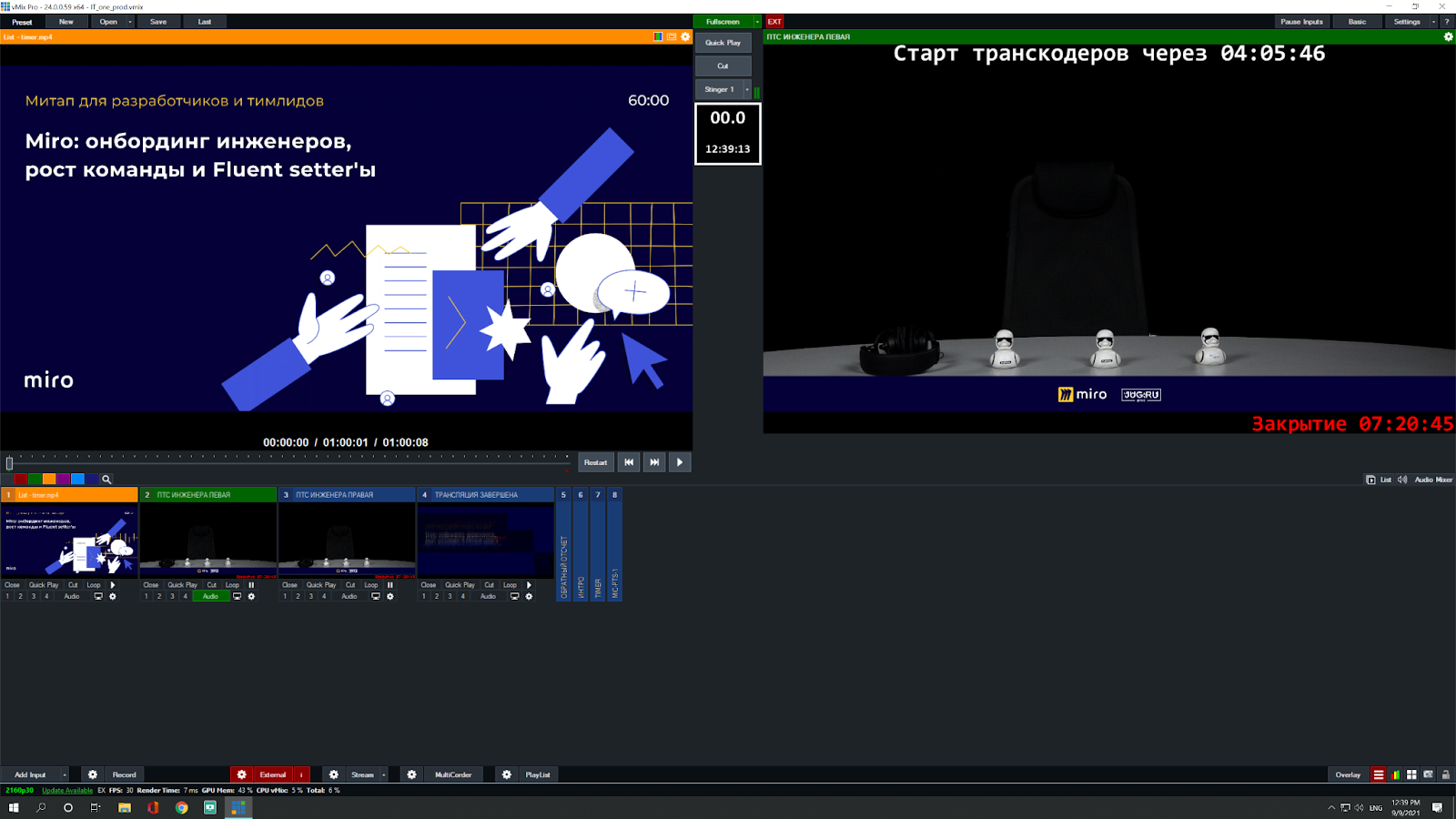Switch to grid view icon at bottom right
The height and width of the screenshot is (819, 1456).
(x=1411, y=774)
